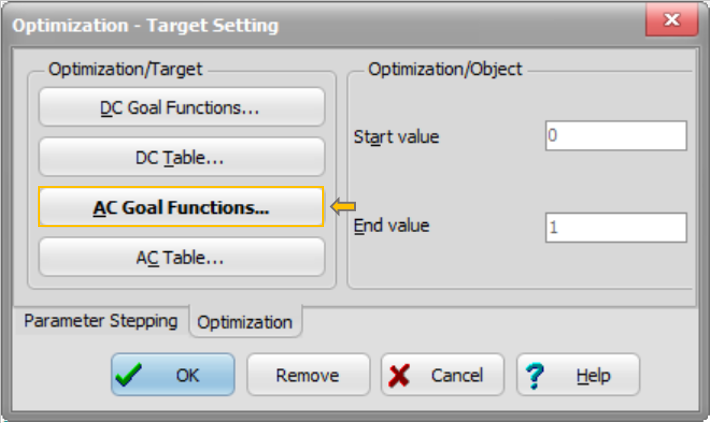710x423 pixels.
Task: Switch to the Optimization tab
Action: click(x=245, y=322)
